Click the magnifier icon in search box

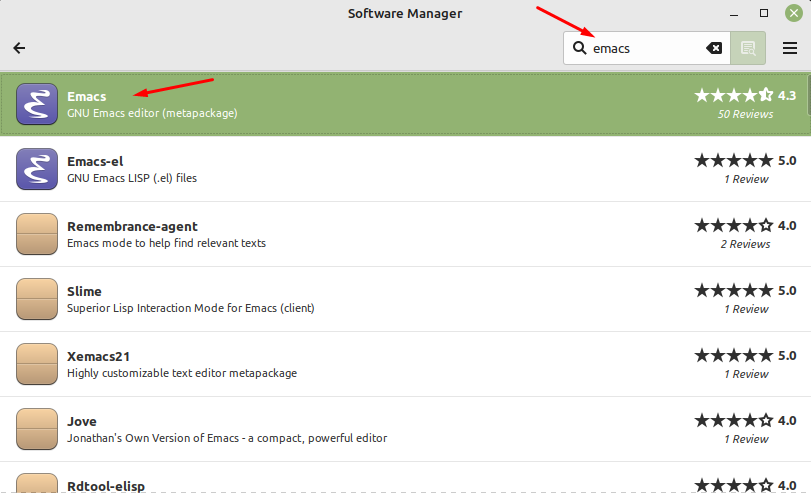[579, 48]
